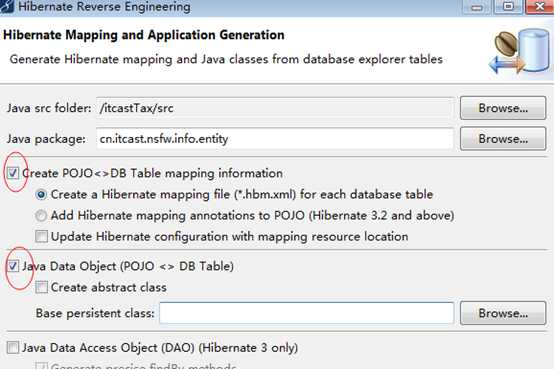Click the Java package input field
The image size is (554, 369).
[275, 139]
